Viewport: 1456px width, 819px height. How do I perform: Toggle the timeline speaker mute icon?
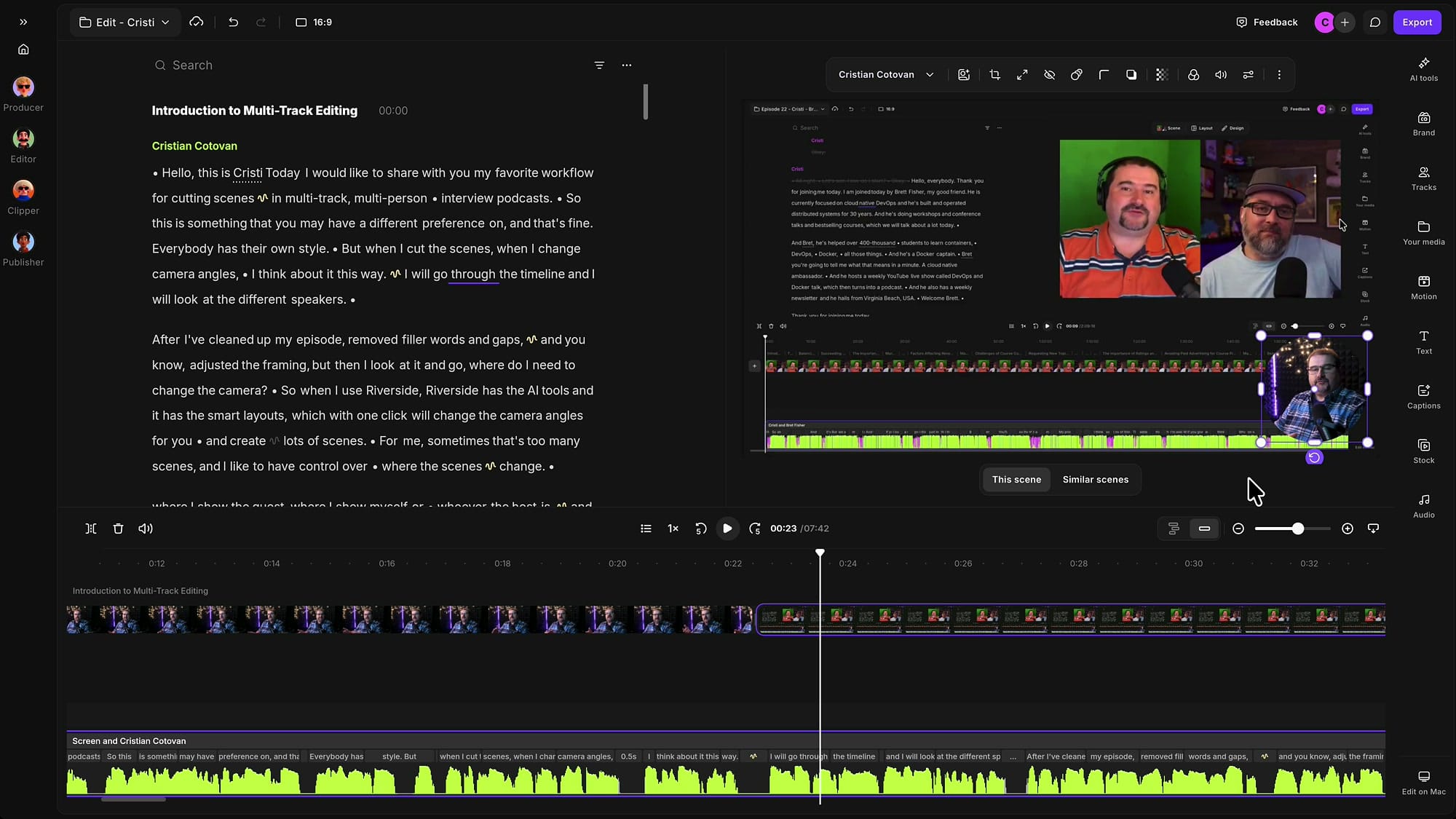146,529
